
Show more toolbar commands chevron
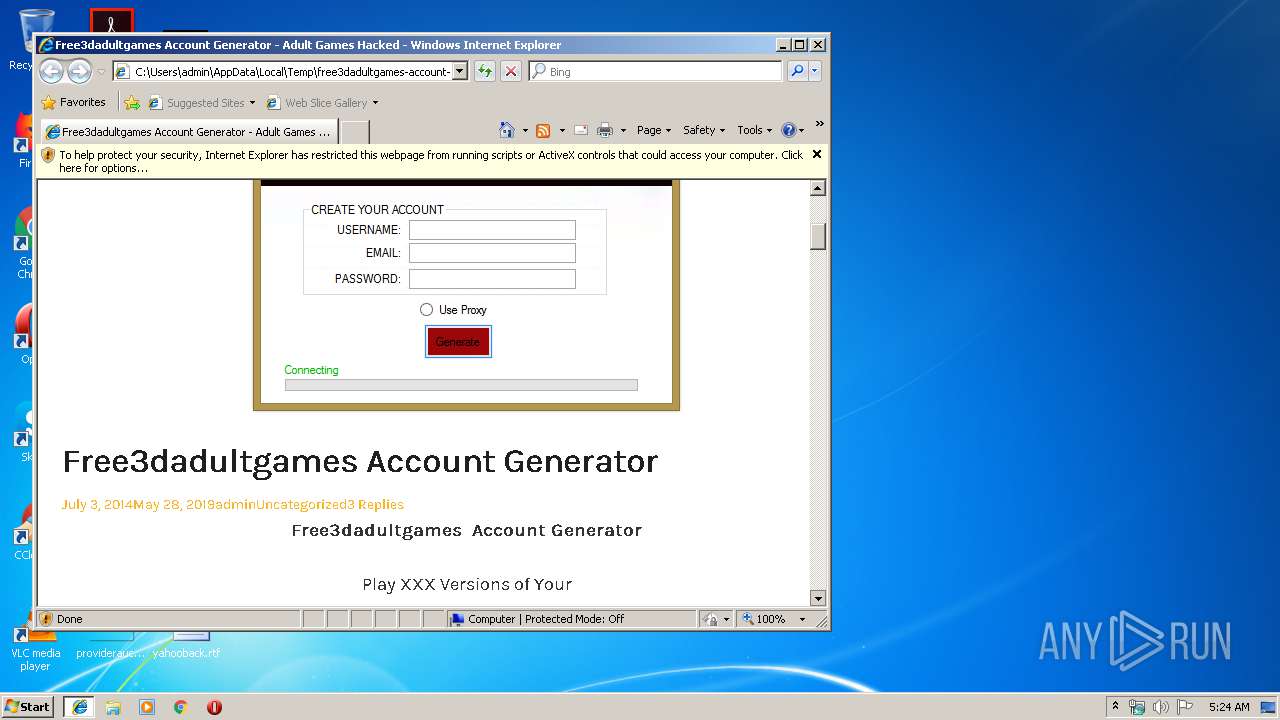point(819,124)
